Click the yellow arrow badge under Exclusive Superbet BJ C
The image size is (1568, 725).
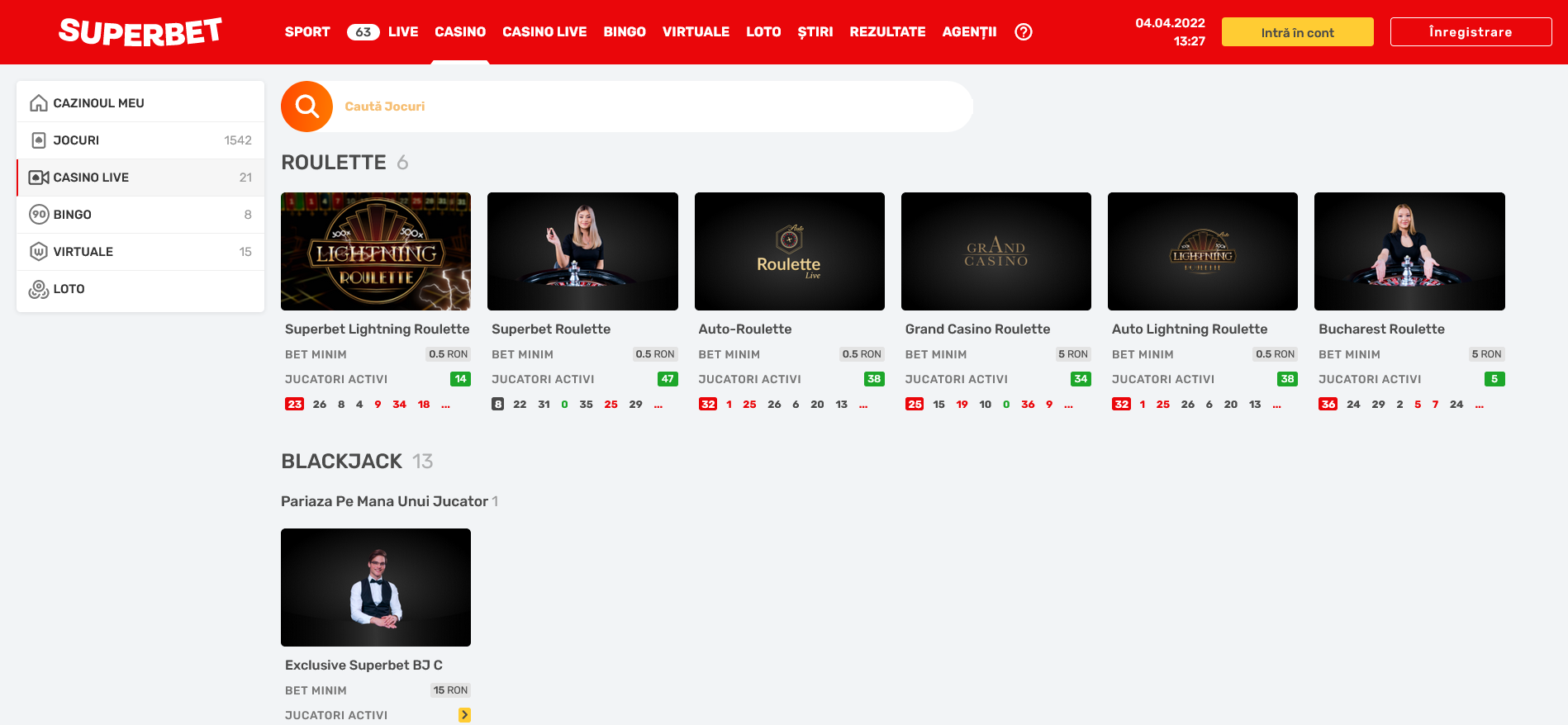[465, 715]
